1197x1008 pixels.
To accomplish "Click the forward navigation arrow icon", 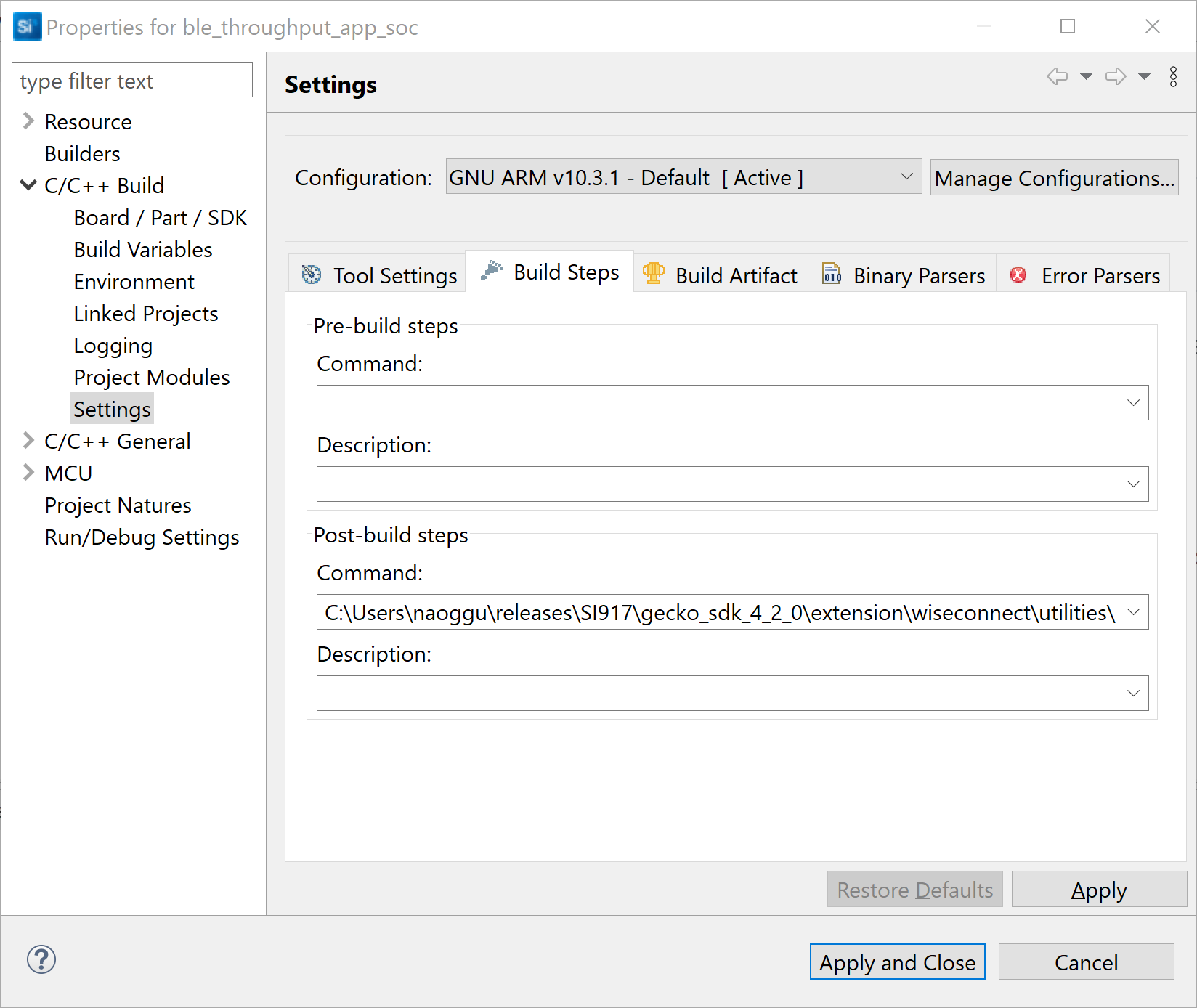I will click(x=1116, y=76).
